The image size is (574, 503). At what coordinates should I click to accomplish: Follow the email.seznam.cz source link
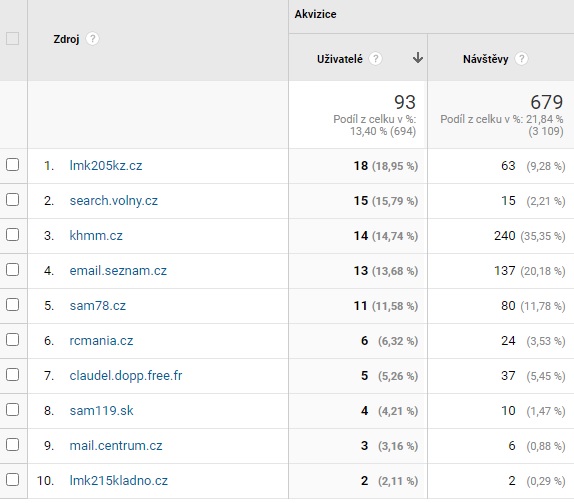pos(118,271)
